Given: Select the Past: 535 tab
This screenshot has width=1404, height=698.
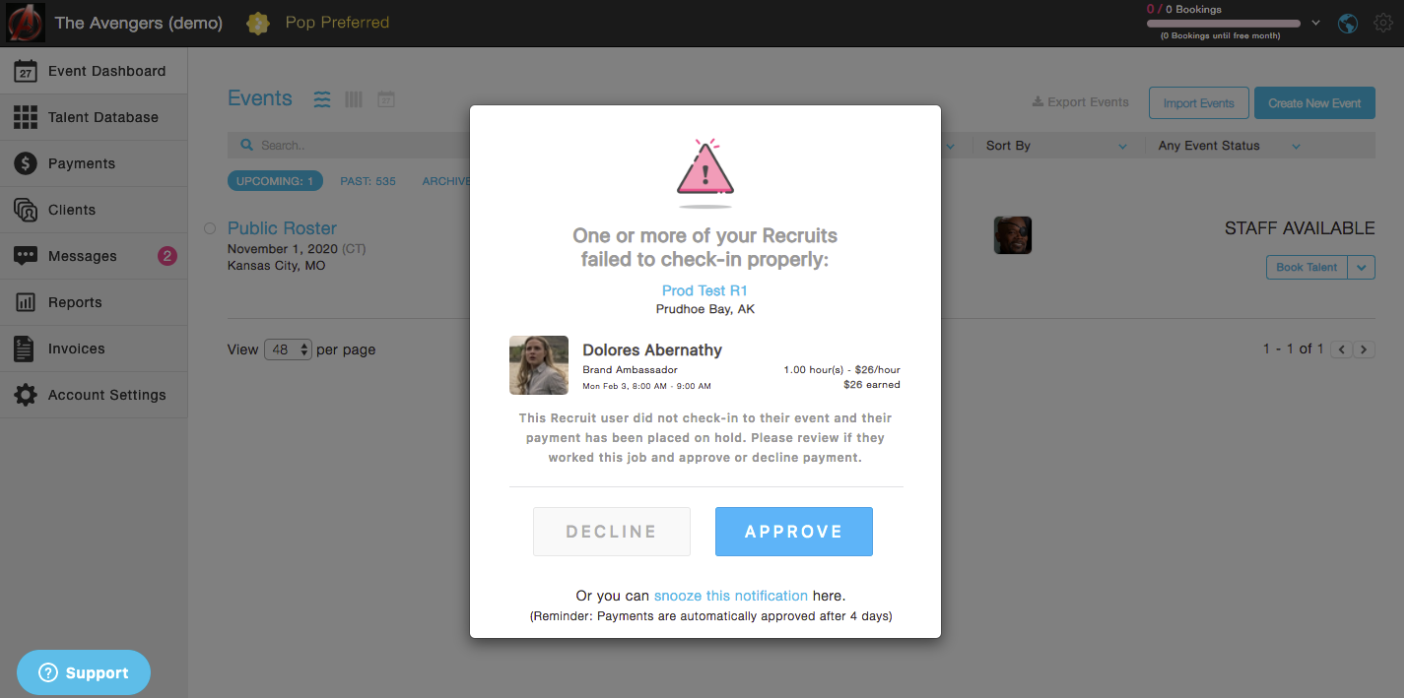Looking at the screenshot, I should [x=368, y=181].
